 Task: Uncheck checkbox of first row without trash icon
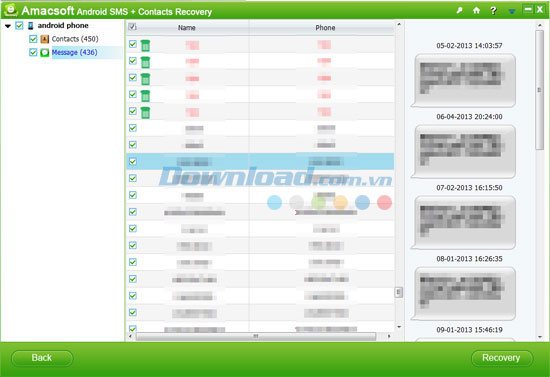(133, 128)
